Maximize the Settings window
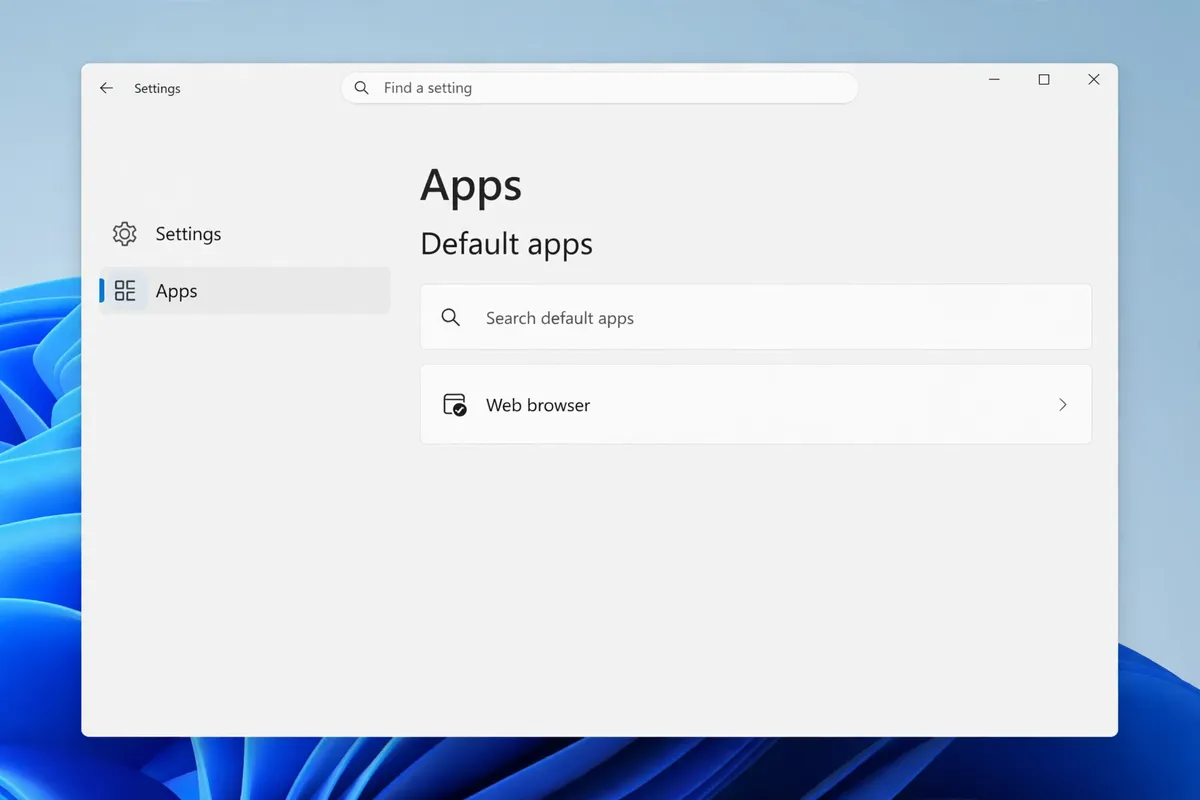This screenshot has width=1200, height=800. 1044,80
